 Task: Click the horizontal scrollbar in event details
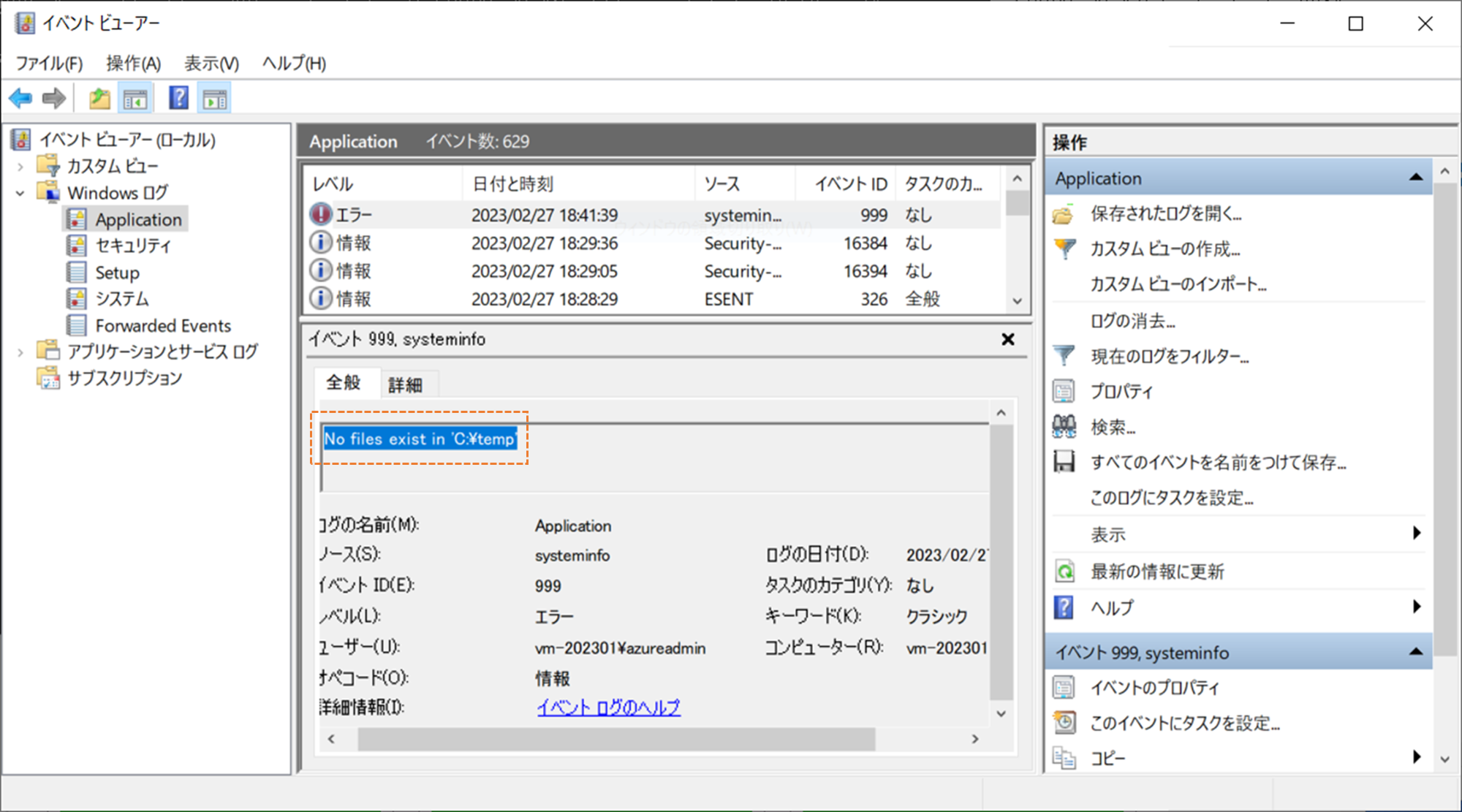click(x=616, y=739)
